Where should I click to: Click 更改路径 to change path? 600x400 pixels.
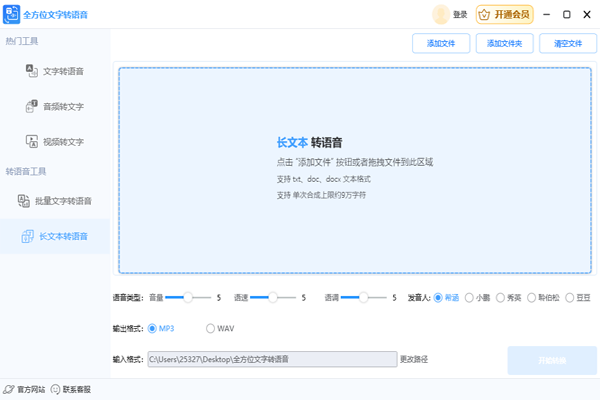pyautogui.click(x=414, y=359)
